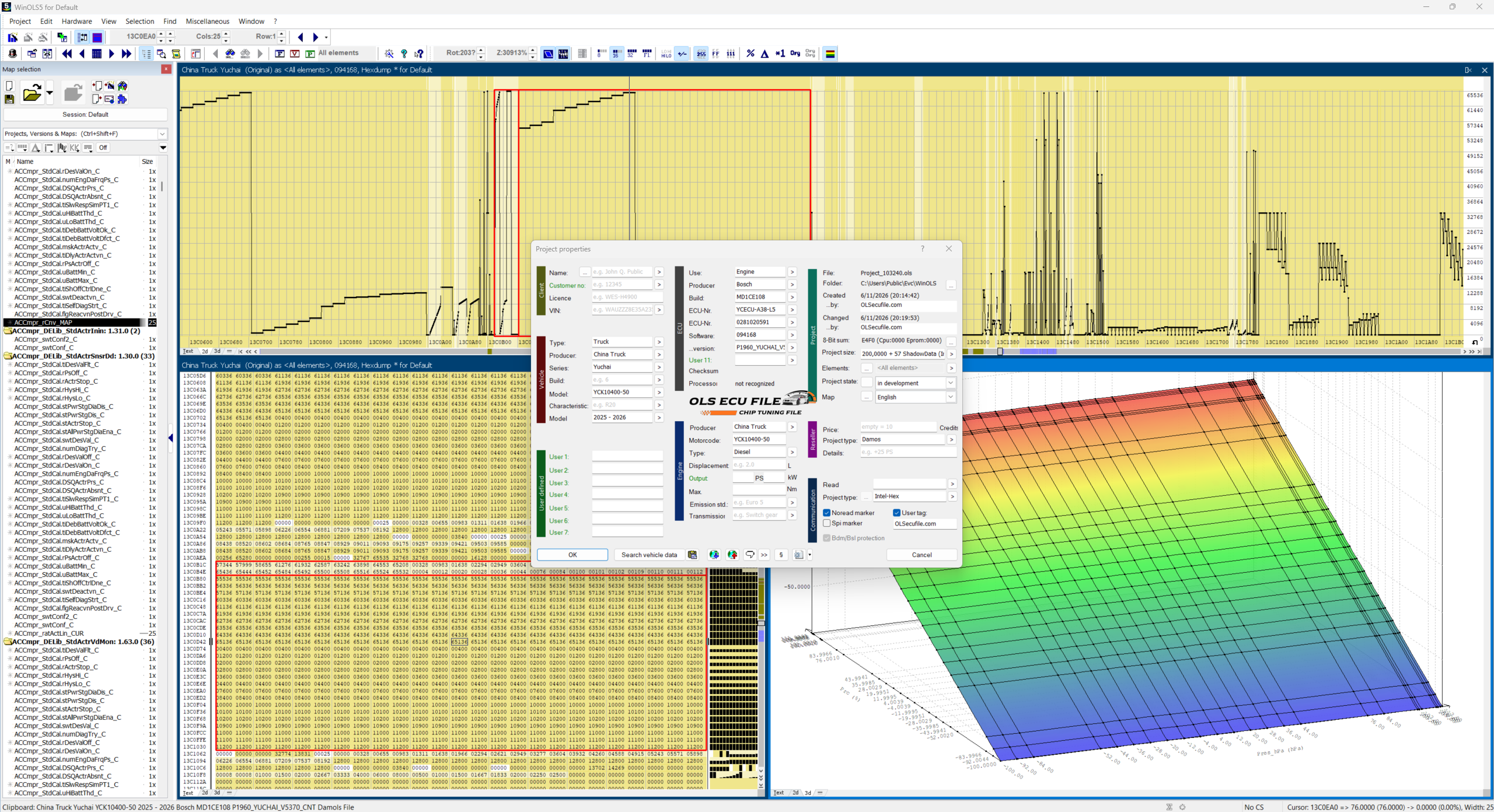Screen dimensions: 1494x812
Task: Click the HiLo byte order icon
Action: pyautogui.click(x=666, y=54)
